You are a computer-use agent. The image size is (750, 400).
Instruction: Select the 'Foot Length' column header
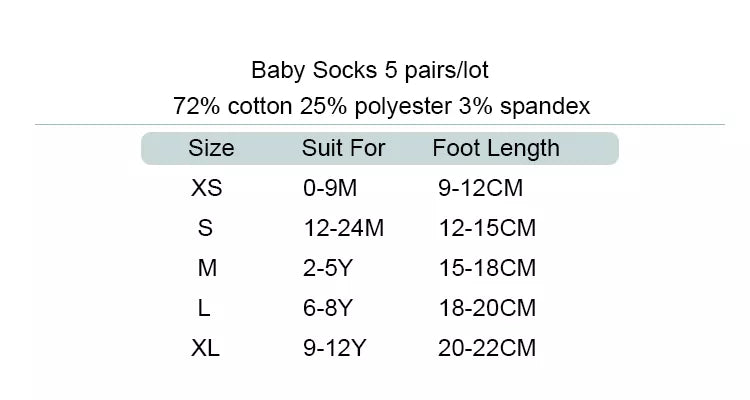pos(496,149)
